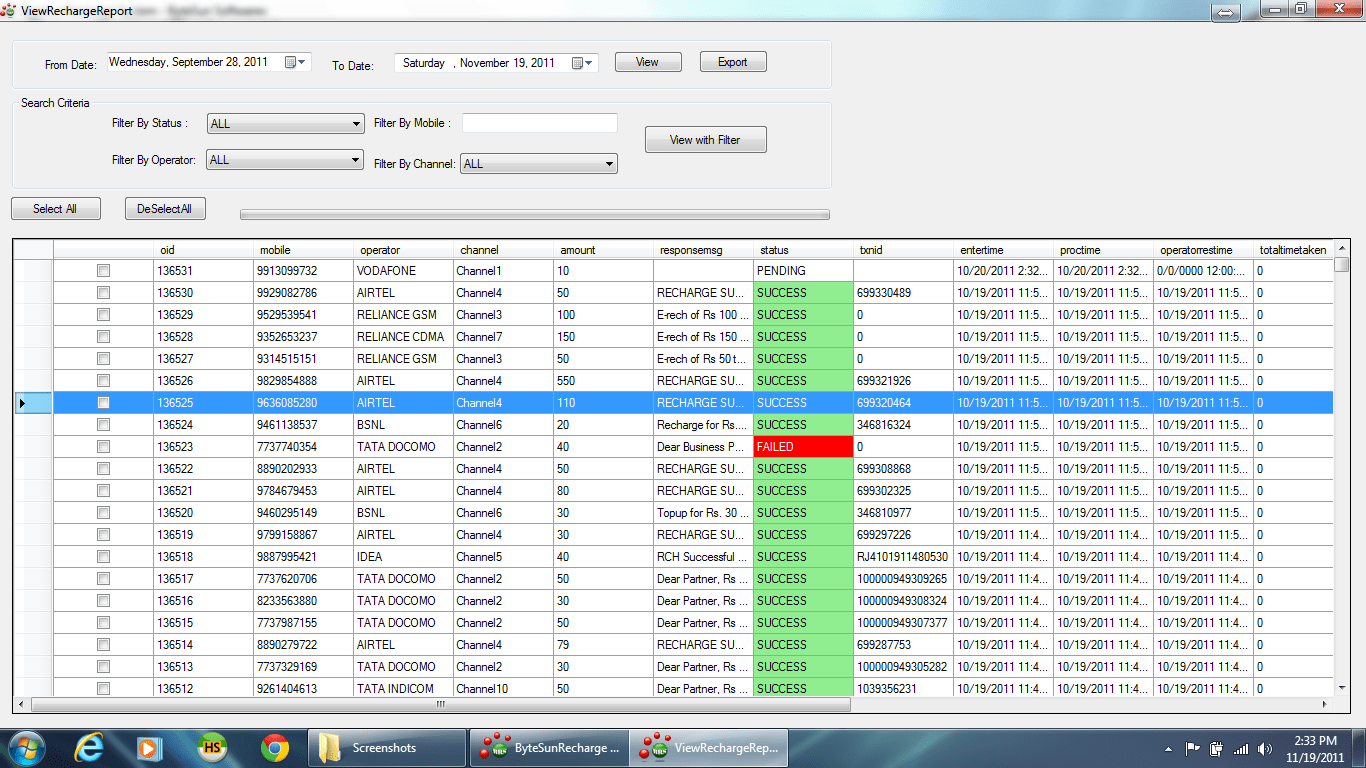Screen dimensions: 1366x768
Task: Open Action Center flag tray icon
Action: [x=1193, y=748]
